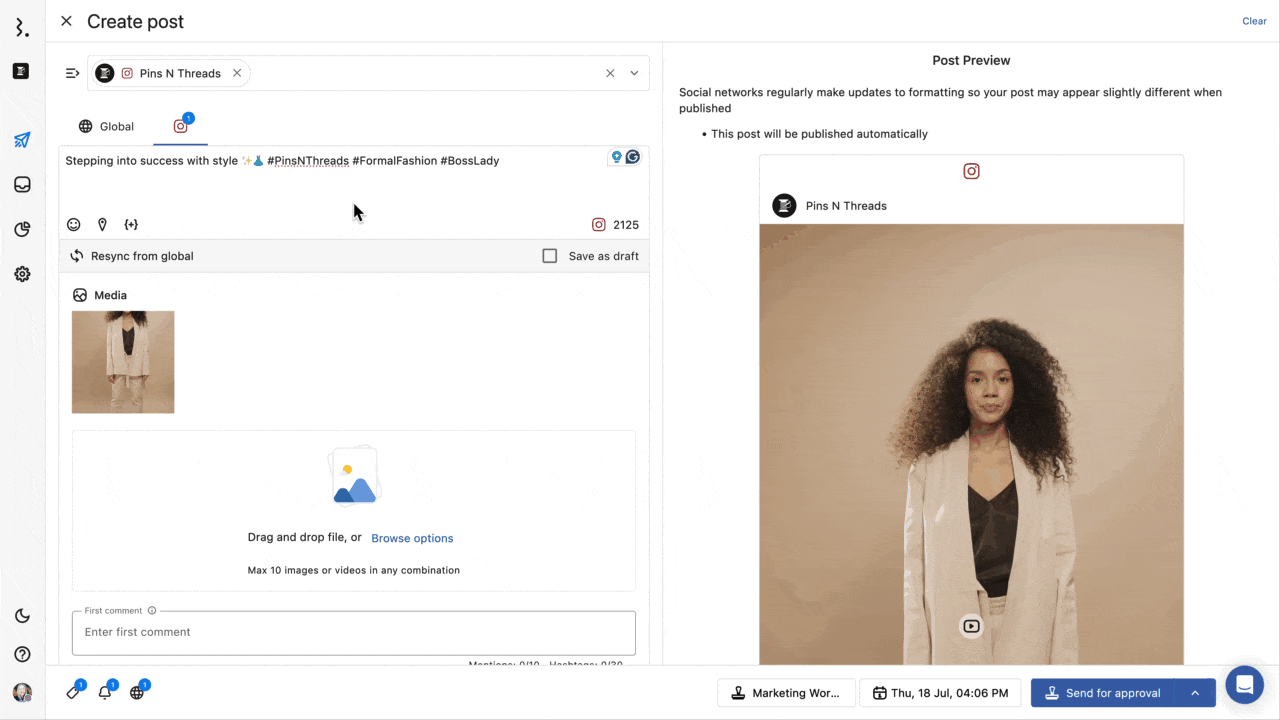The height and width of the screenshot is (720, 1280).
Task: Enable the Save as draft checkbox
Action: click(x=550, y=256)
